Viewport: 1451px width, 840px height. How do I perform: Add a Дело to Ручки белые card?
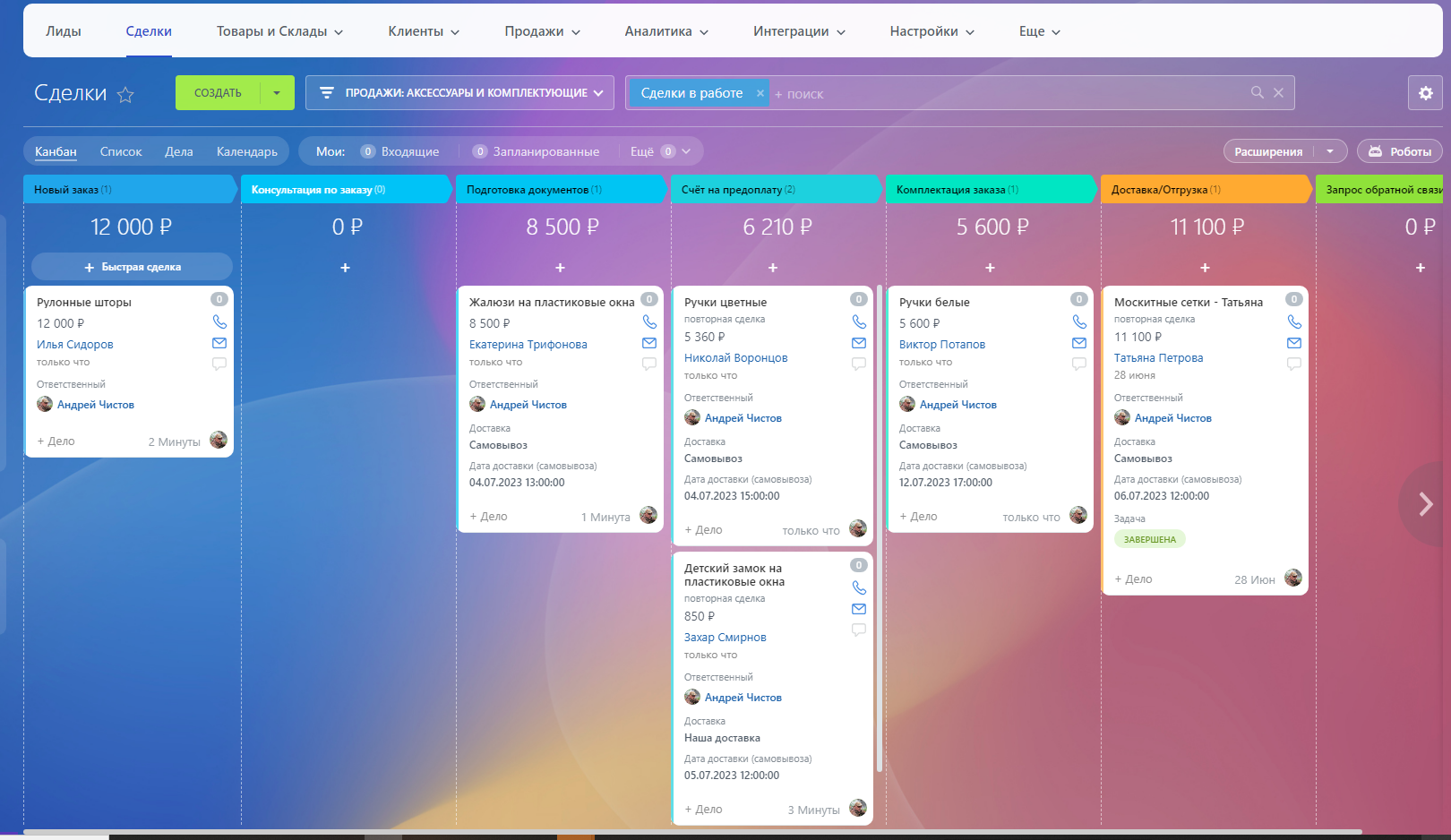(x=918, y=517)
